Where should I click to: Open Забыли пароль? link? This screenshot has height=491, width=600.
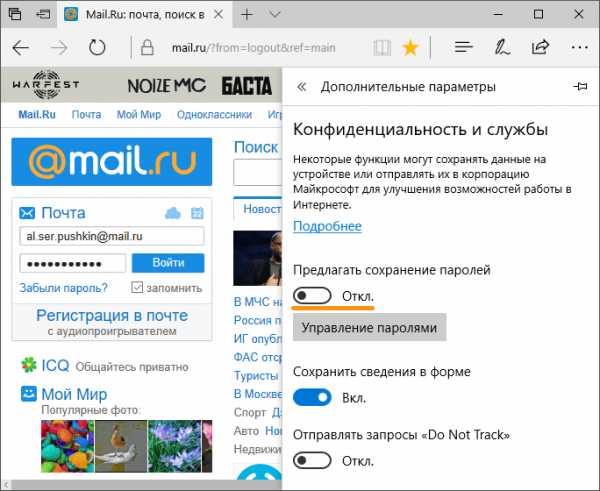[64, 288]
